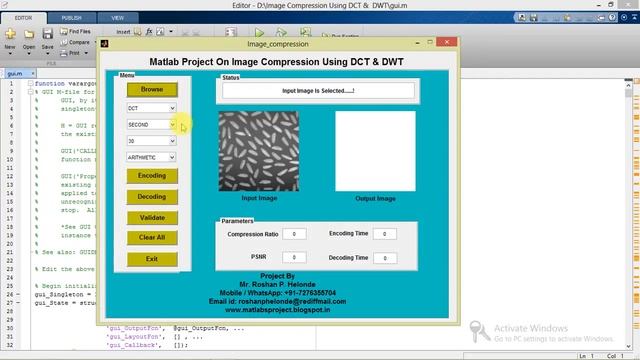Switch to the PUBLISH tab
Viewport: 640px width, 360px height.
(72, 18)
